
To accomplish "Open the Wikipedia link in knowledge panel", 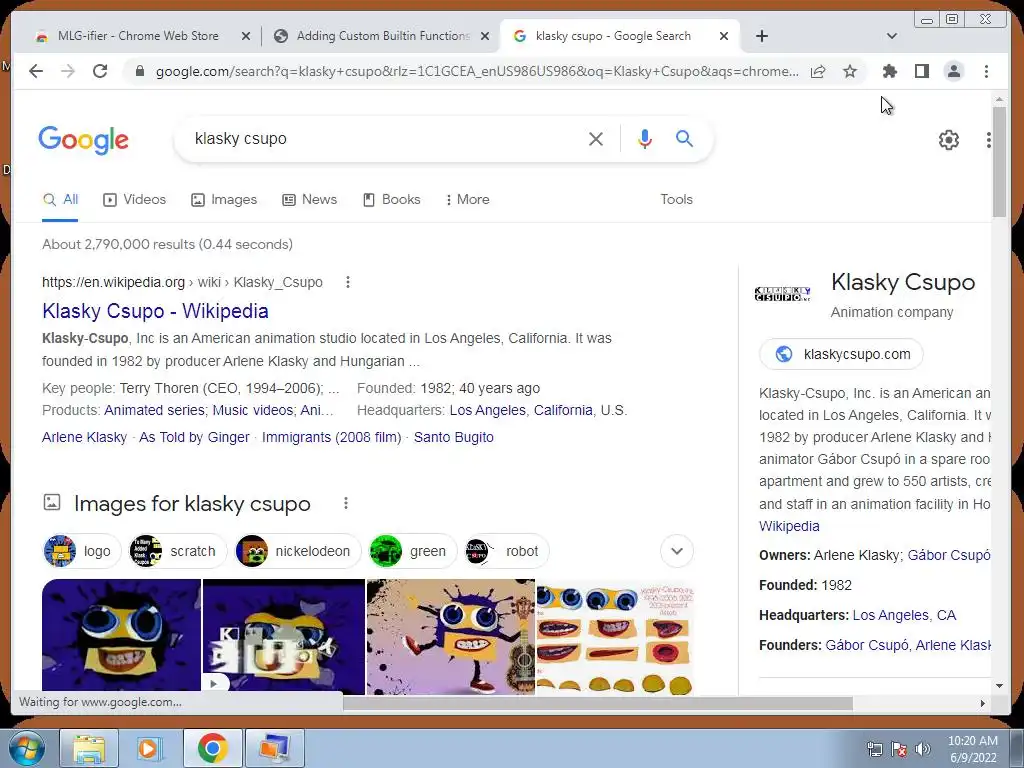I will (x=789, y=526).
